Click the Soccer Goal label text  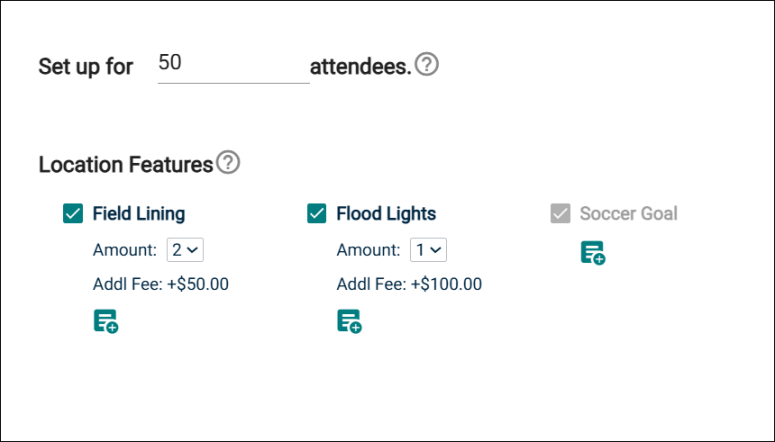tap(629, 214)
